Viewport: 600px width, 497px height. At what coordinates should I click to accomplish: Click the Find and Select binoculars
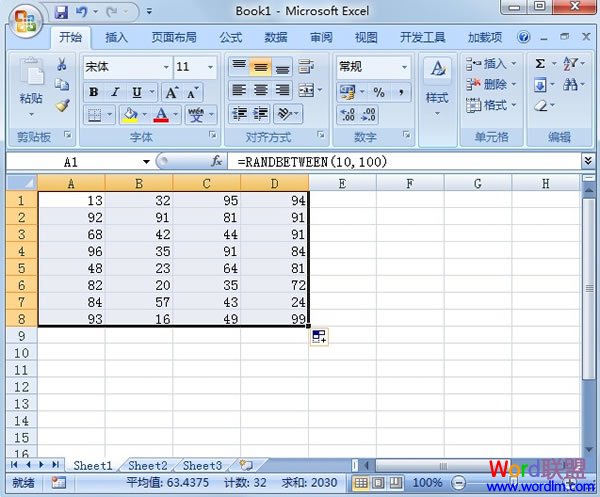click(570, 84)
